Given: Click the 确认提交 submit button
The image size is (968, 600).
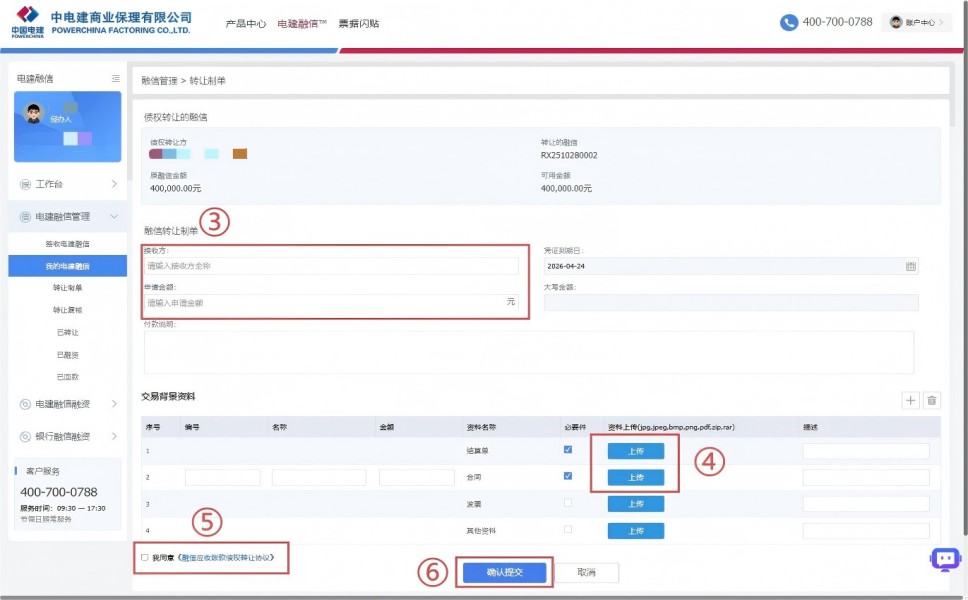Looking at the screenshot, I should 504,572.
